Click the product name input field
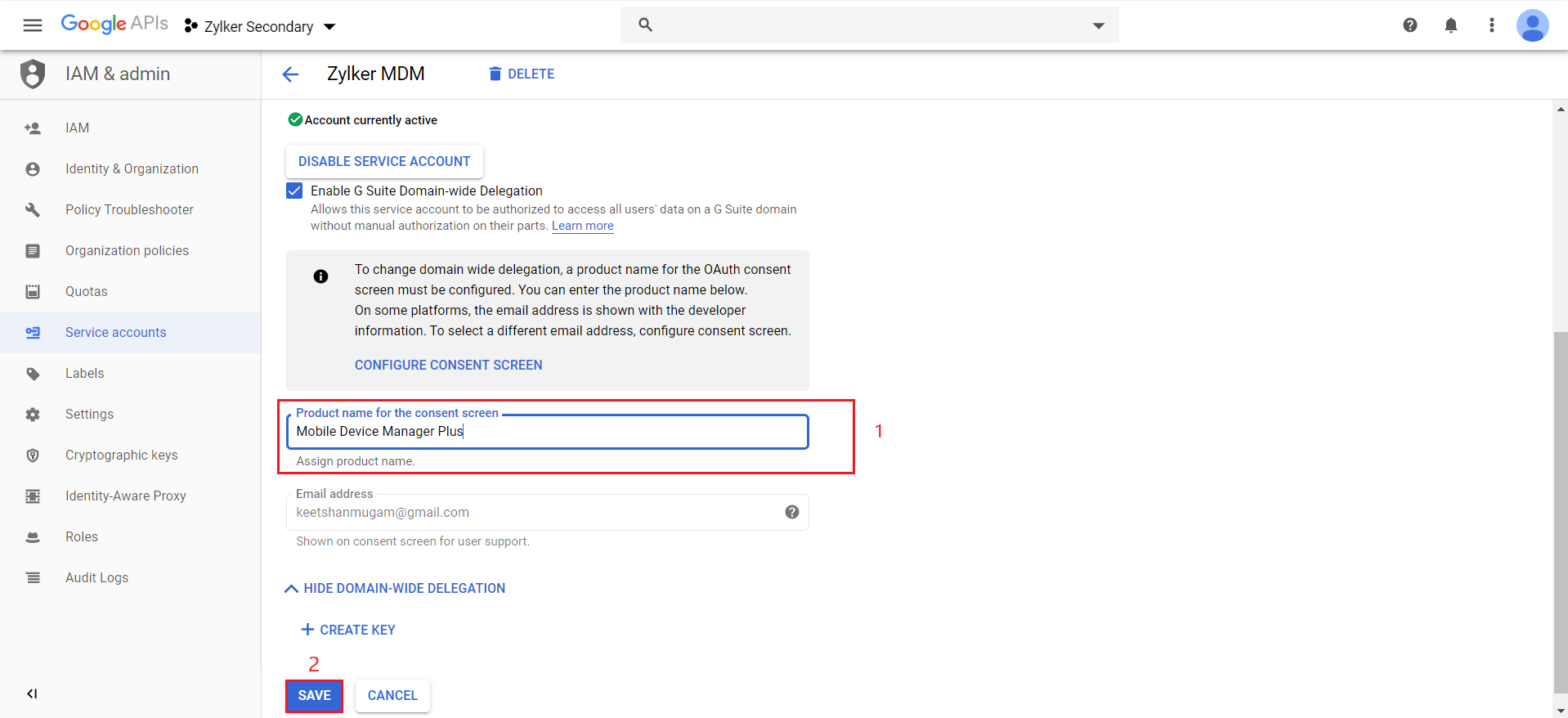 [547, 431]
